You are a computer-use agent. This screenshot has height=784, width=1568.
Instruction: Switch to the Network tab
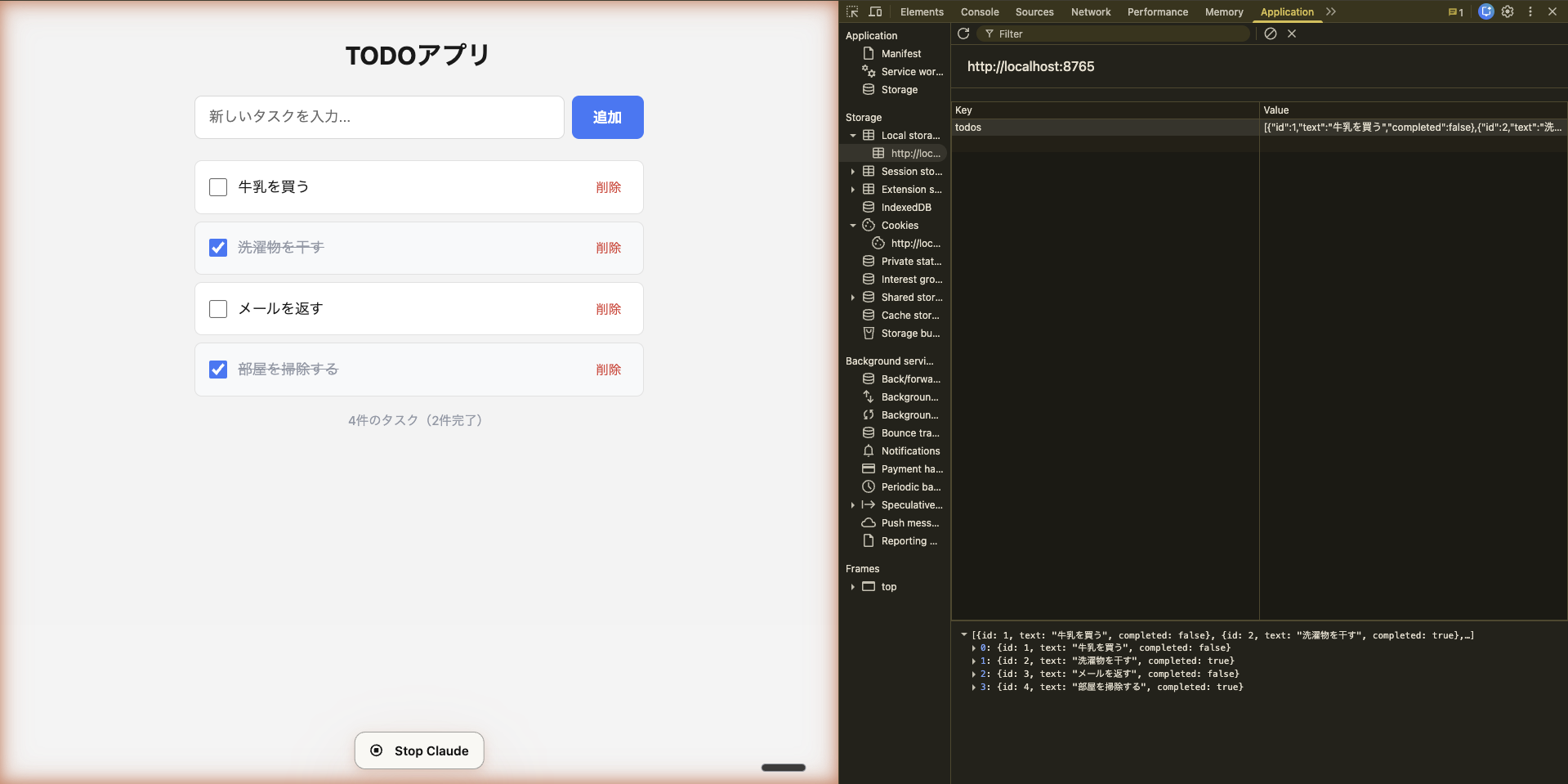point(1090,11)
